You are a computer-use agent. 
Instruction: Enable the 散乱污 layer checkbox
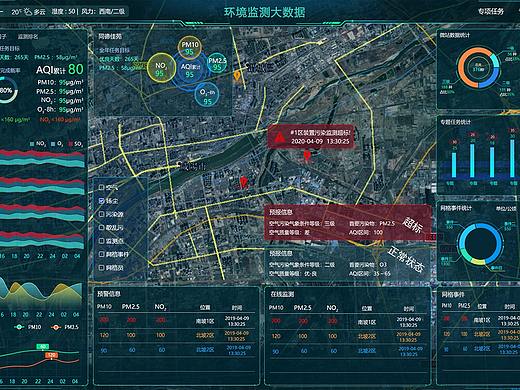[102, 227]
